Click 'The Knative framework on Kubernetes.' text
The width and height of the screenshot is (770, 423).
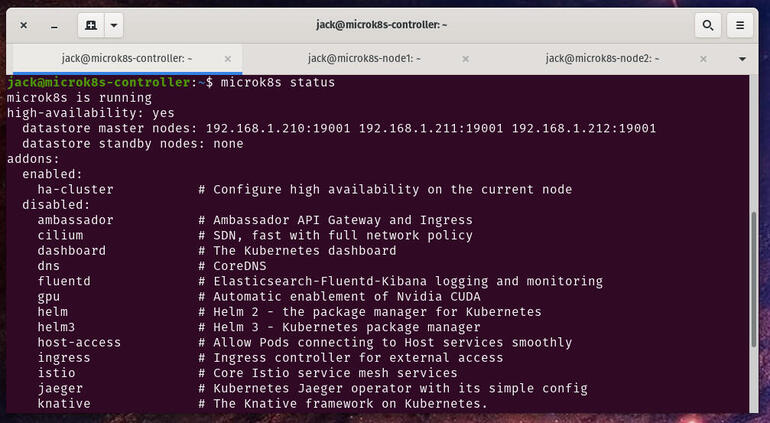click(351, 403)
